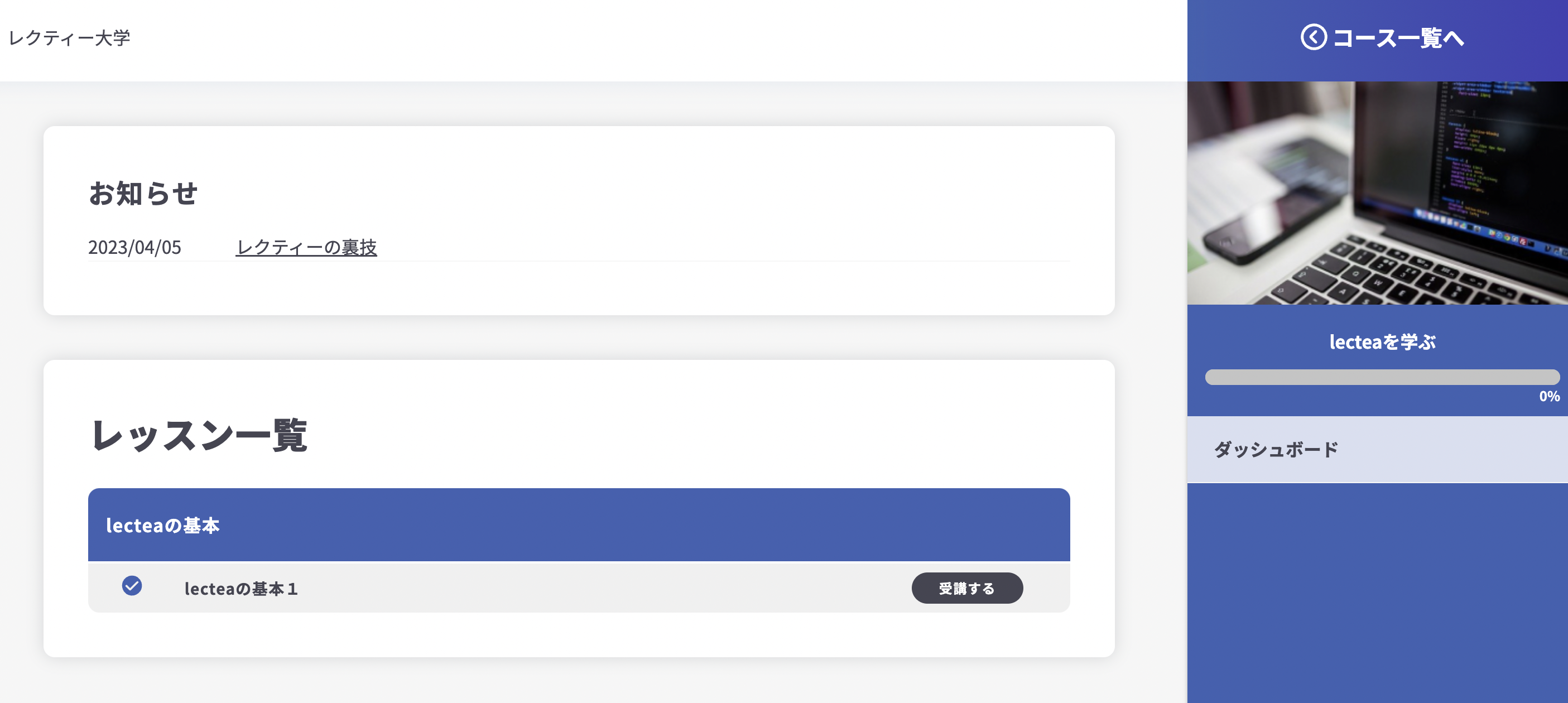Select ダッシュボード in the sidebar

(1276, 450)
